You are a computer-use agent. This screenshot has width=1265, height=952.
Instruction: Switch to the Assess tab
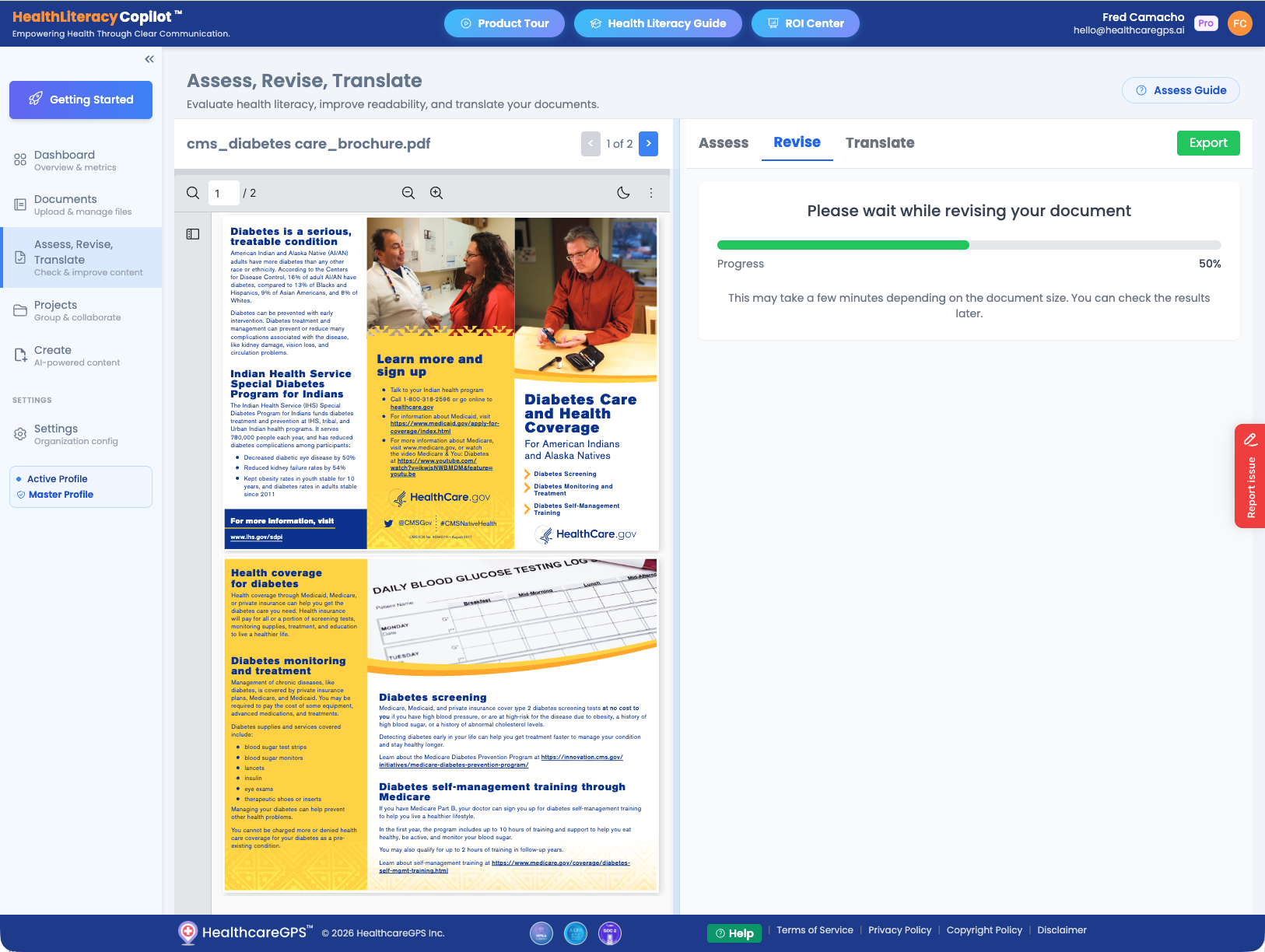[x=724, y=143]
